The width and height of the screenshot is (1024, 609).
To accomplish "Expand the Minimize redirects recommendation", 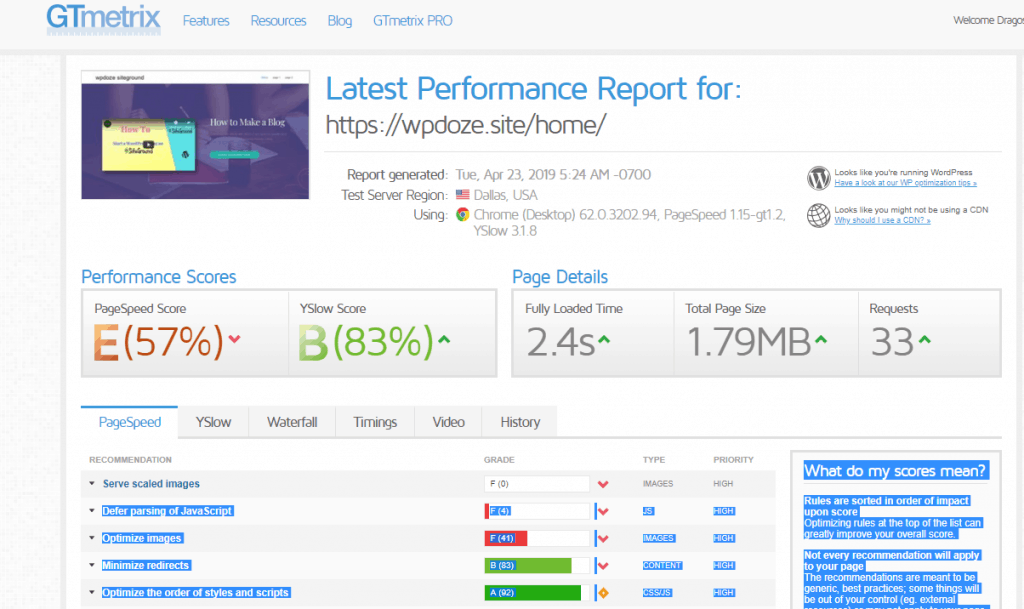I will pyautogui.click(x=92, y=565).
